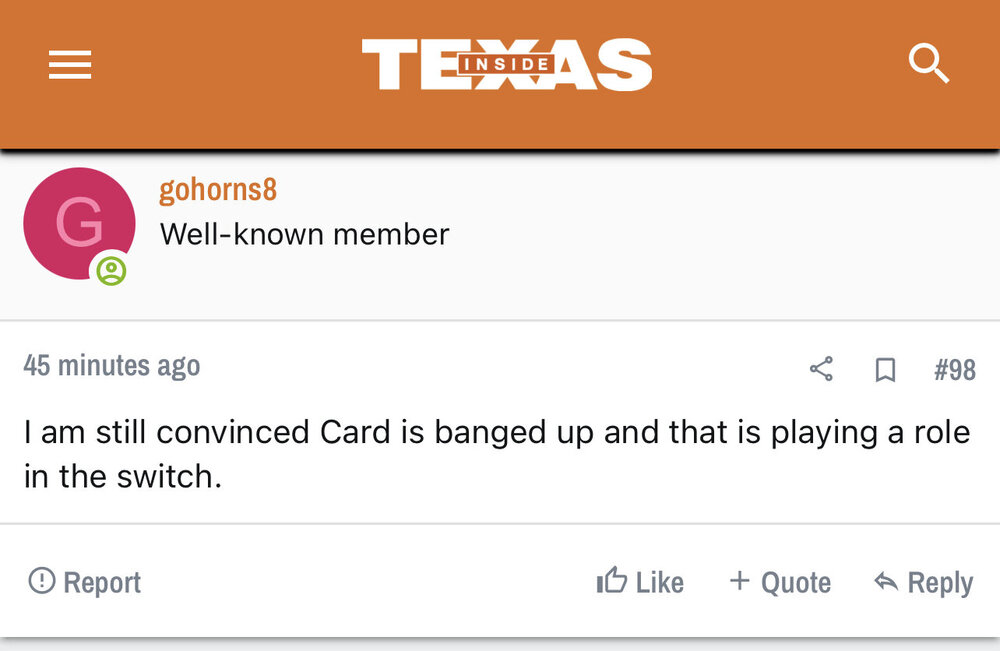
Task: Click the green online status badge
Action: tap(111, 270)
